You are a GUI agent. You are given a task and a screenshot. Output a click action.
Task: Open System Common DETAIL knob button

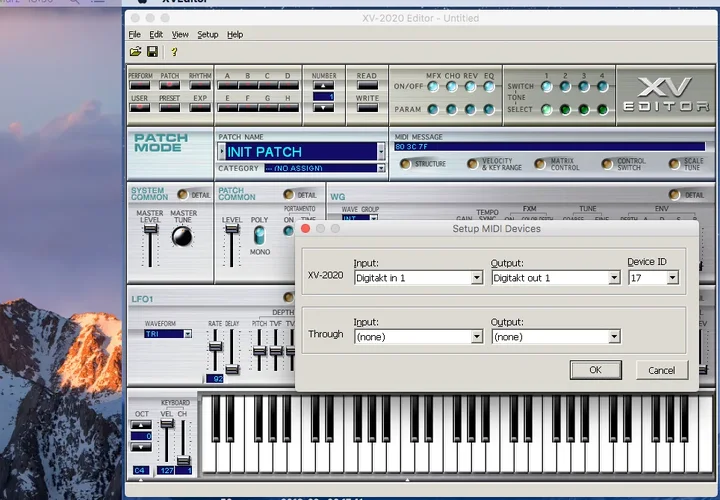point(183,195)
